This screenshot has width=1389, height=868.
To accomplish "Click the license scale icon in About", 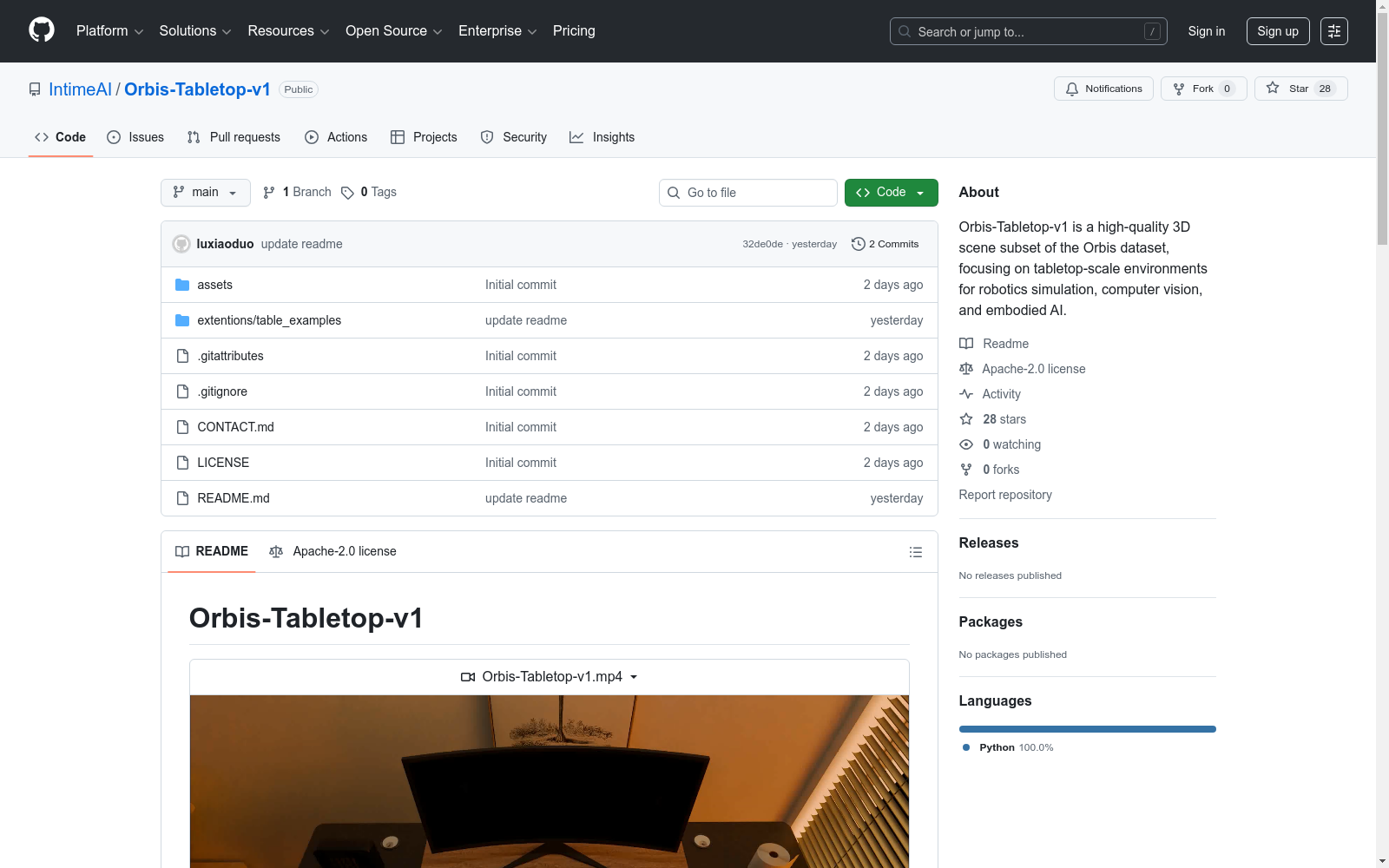I will pos(966,369).
